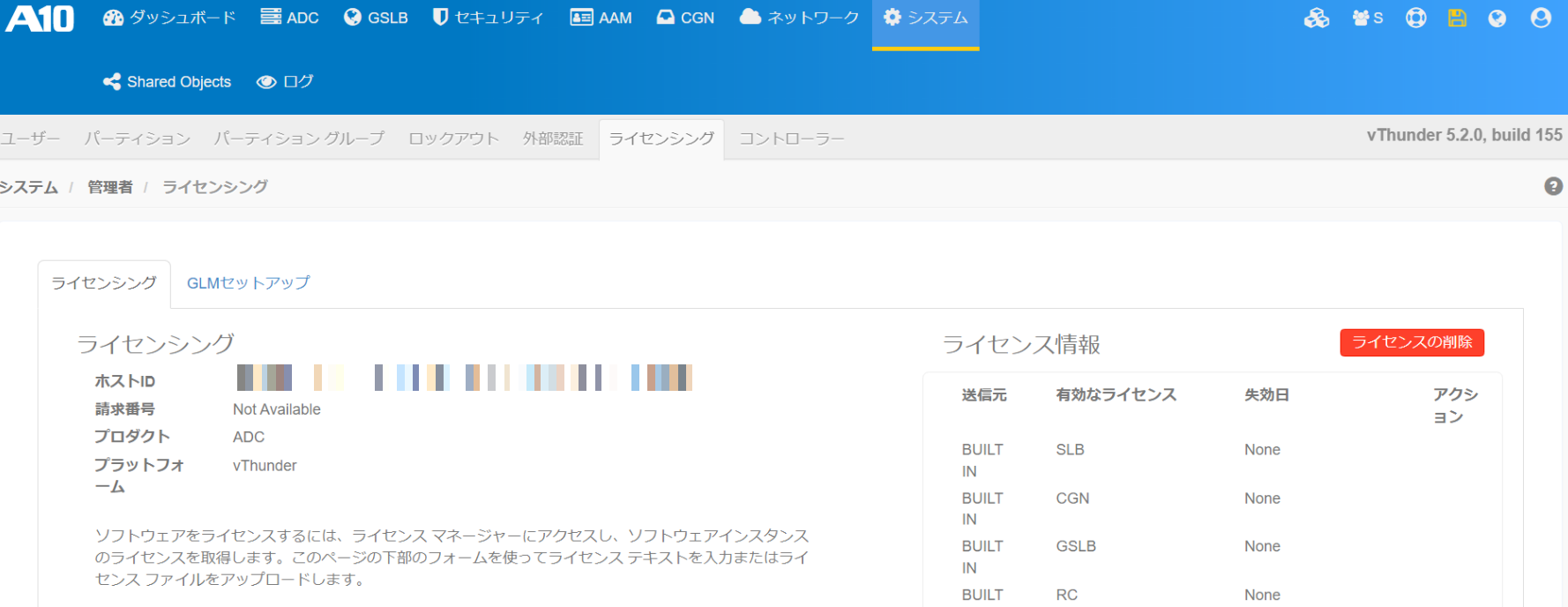Click CGN in the license table
This screenshot has height=607, width=1568.
coord(1072,498)
